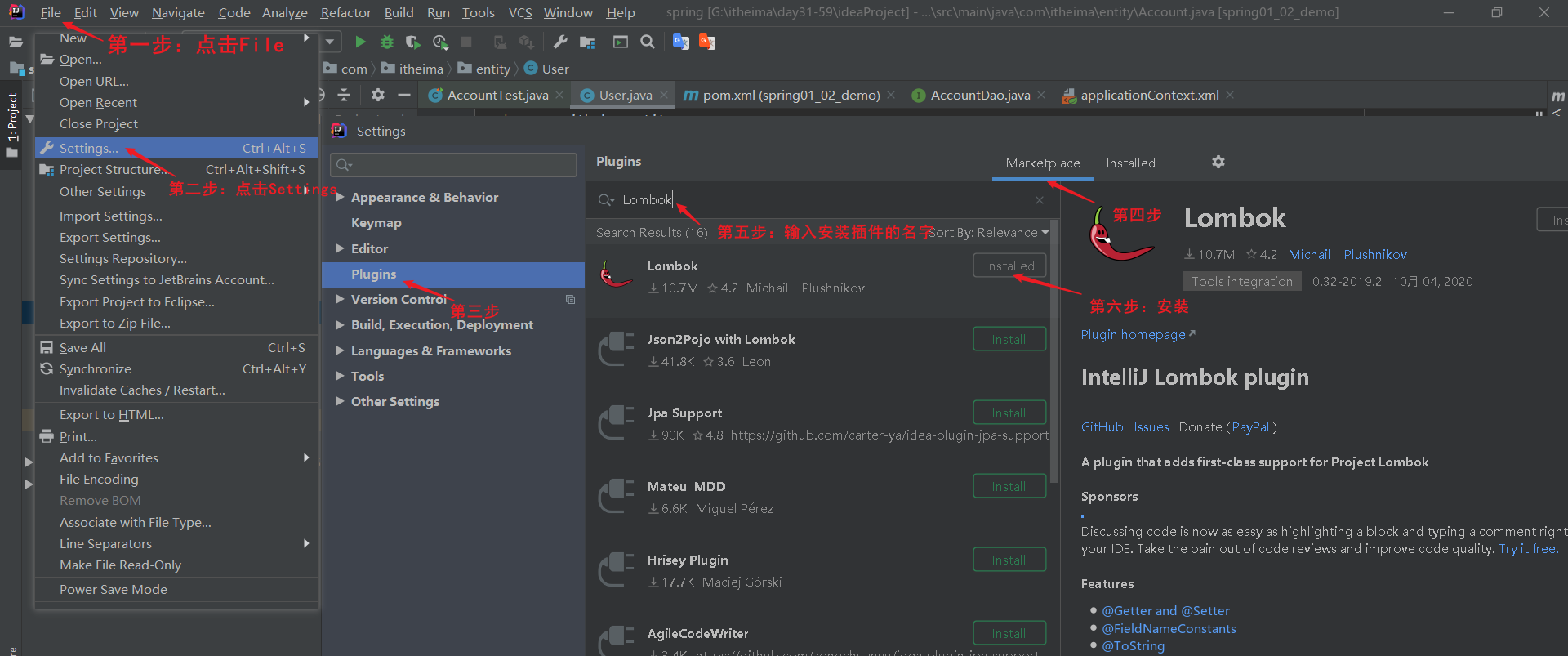Select Settings... in File menu
Screen dimensions: 1568x656
coord(176,148)
